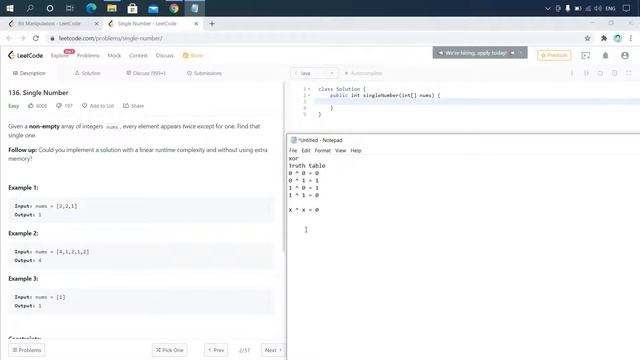Open Chrome three-dot menu
Screen dimensions: 640x360
tap(631, 38)
